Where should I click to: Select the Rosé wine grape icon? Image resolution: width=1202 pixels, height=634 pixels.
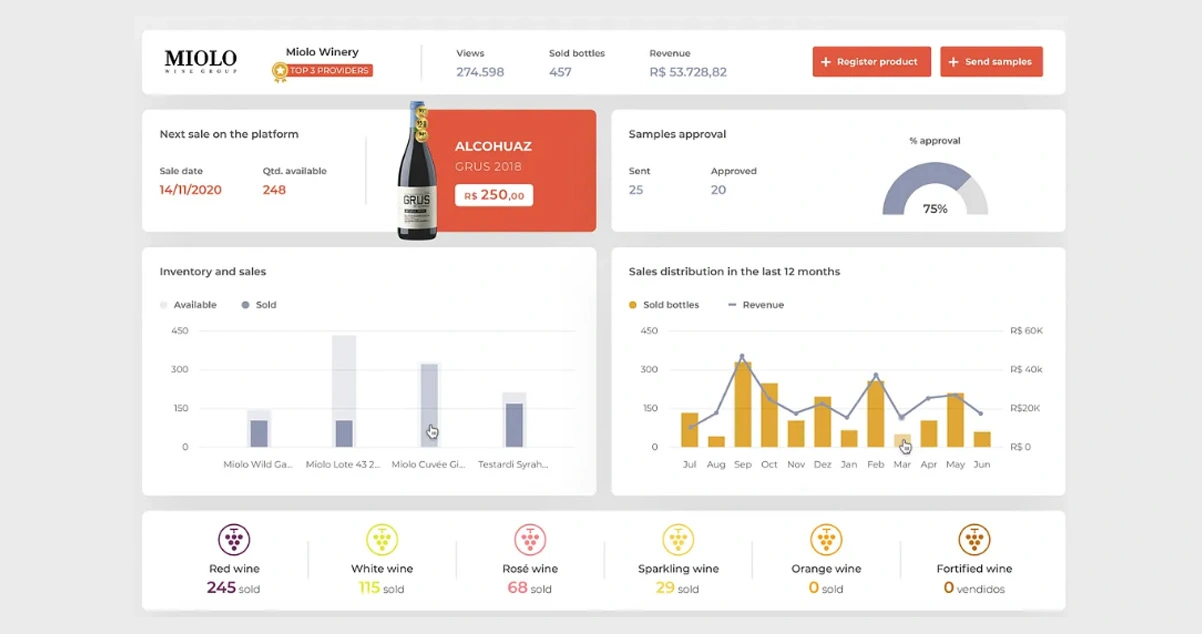[530, 540]
